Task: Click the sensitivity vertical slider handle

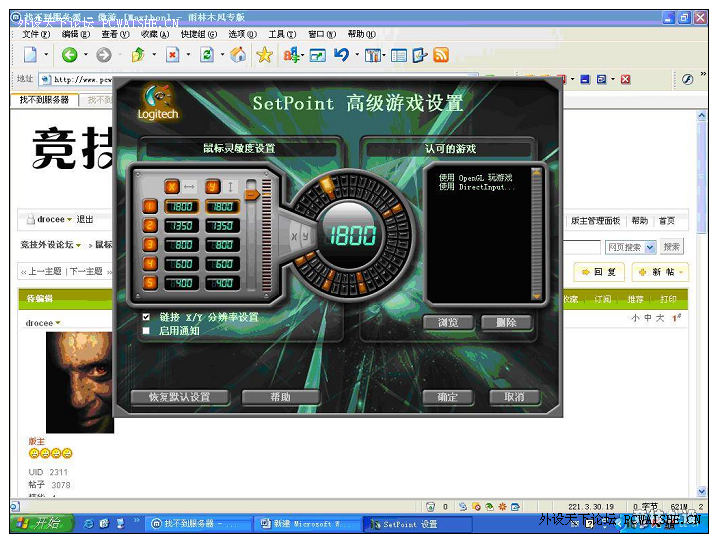Action: pos(253,194)
